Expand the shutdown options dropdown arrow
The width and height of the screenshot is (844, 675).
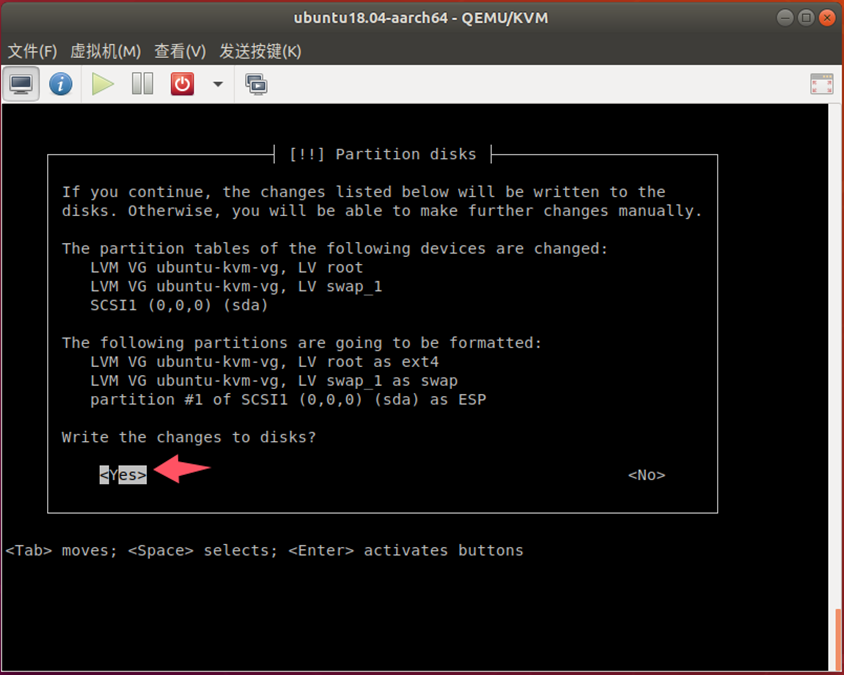point(218,84)
